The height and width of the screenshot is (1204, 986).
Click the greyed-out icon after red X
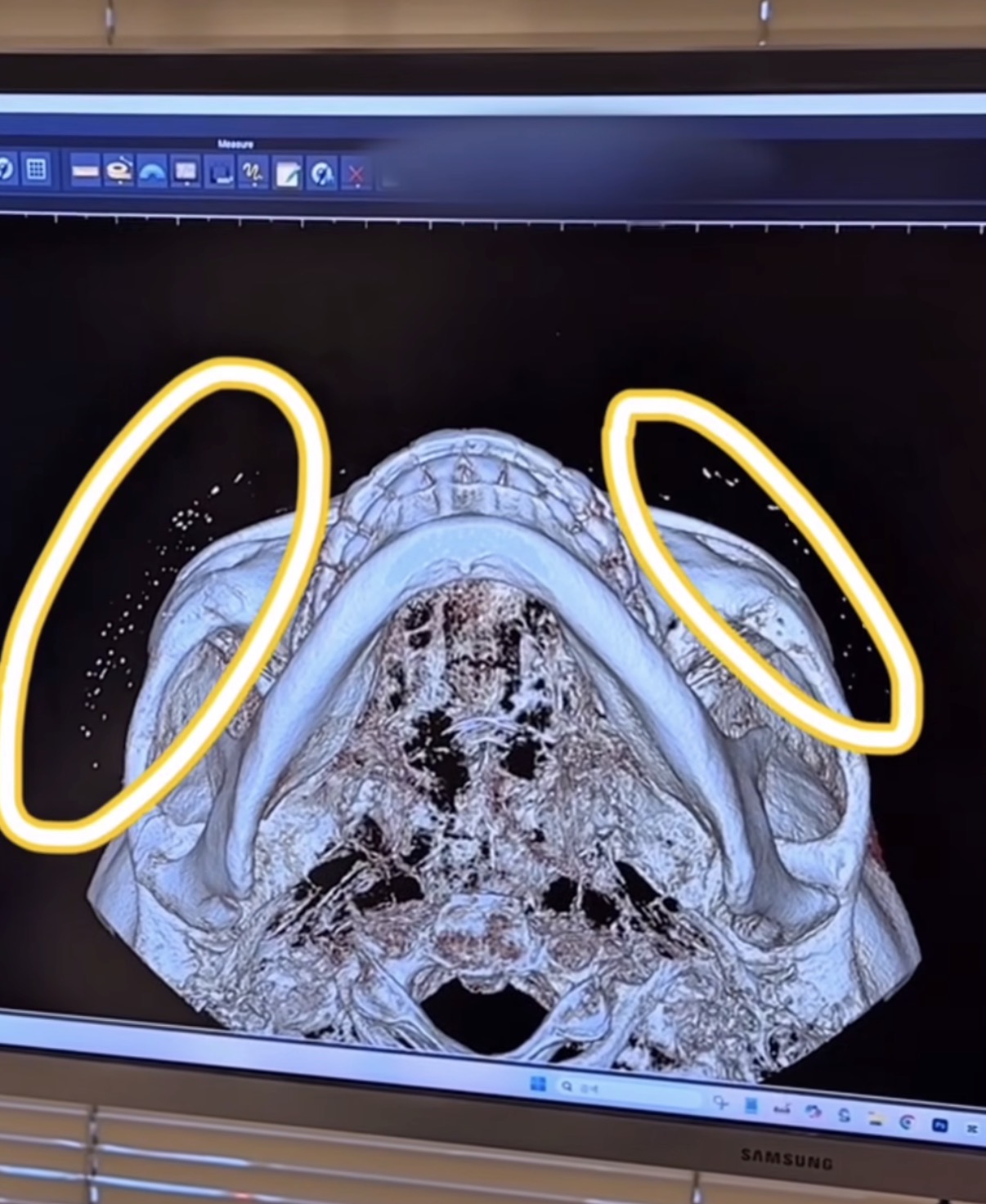click(390, 176)
